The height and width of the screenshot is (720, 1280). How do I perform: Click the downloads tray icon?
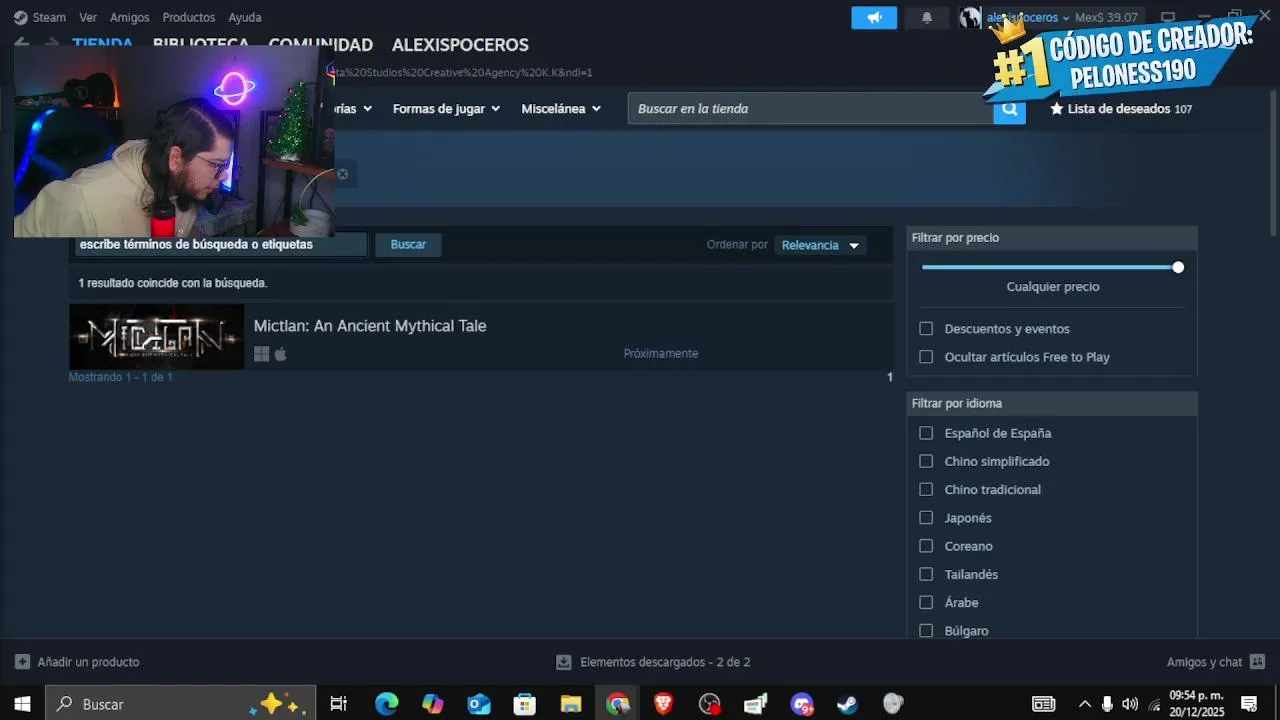coord(564,662)
